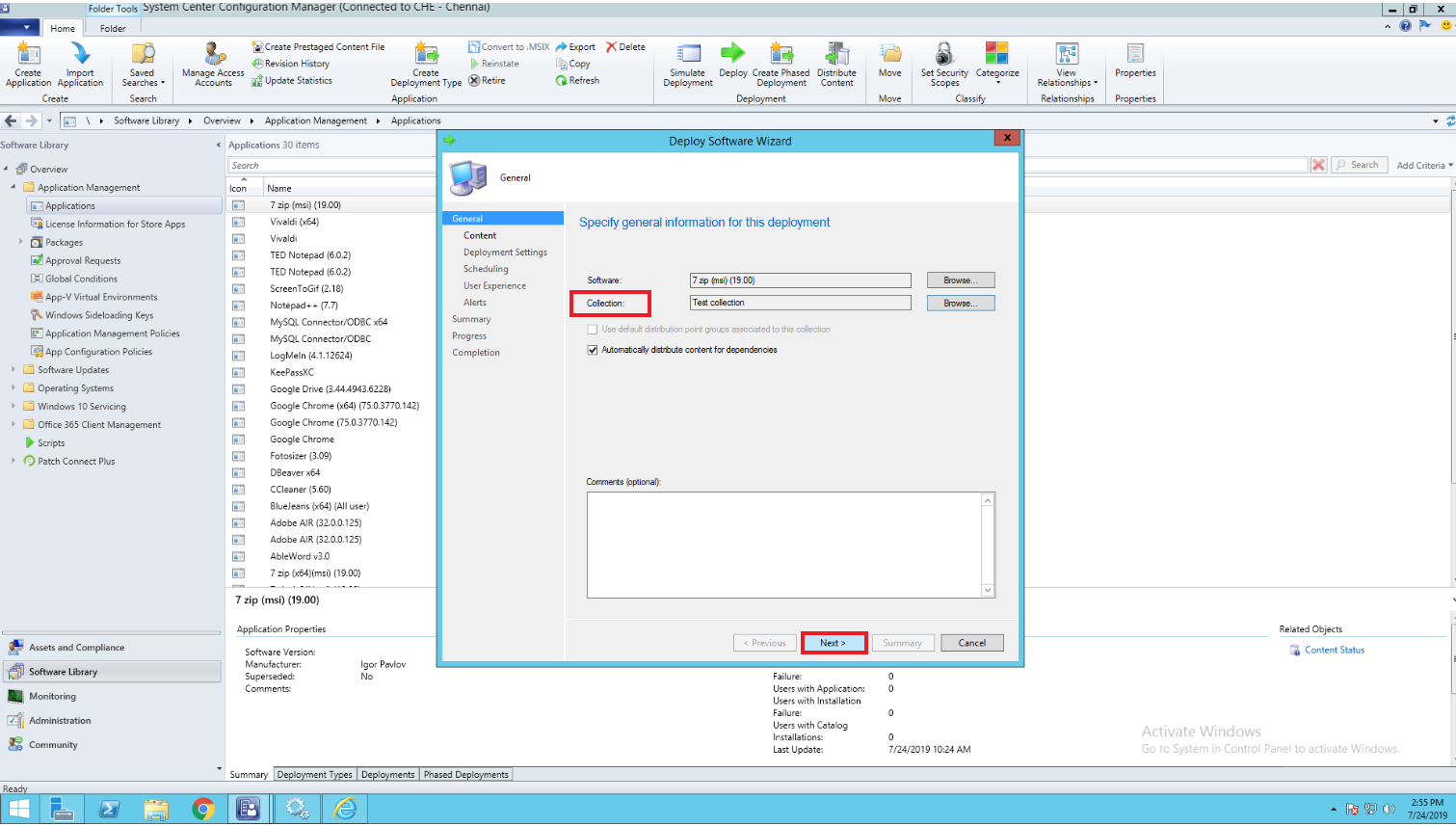This screenshot has width=1456, height=826.
Task: Uncheck Automatically distribute content for dependencies
Action: pyautogui.click(x=594, y=351)
